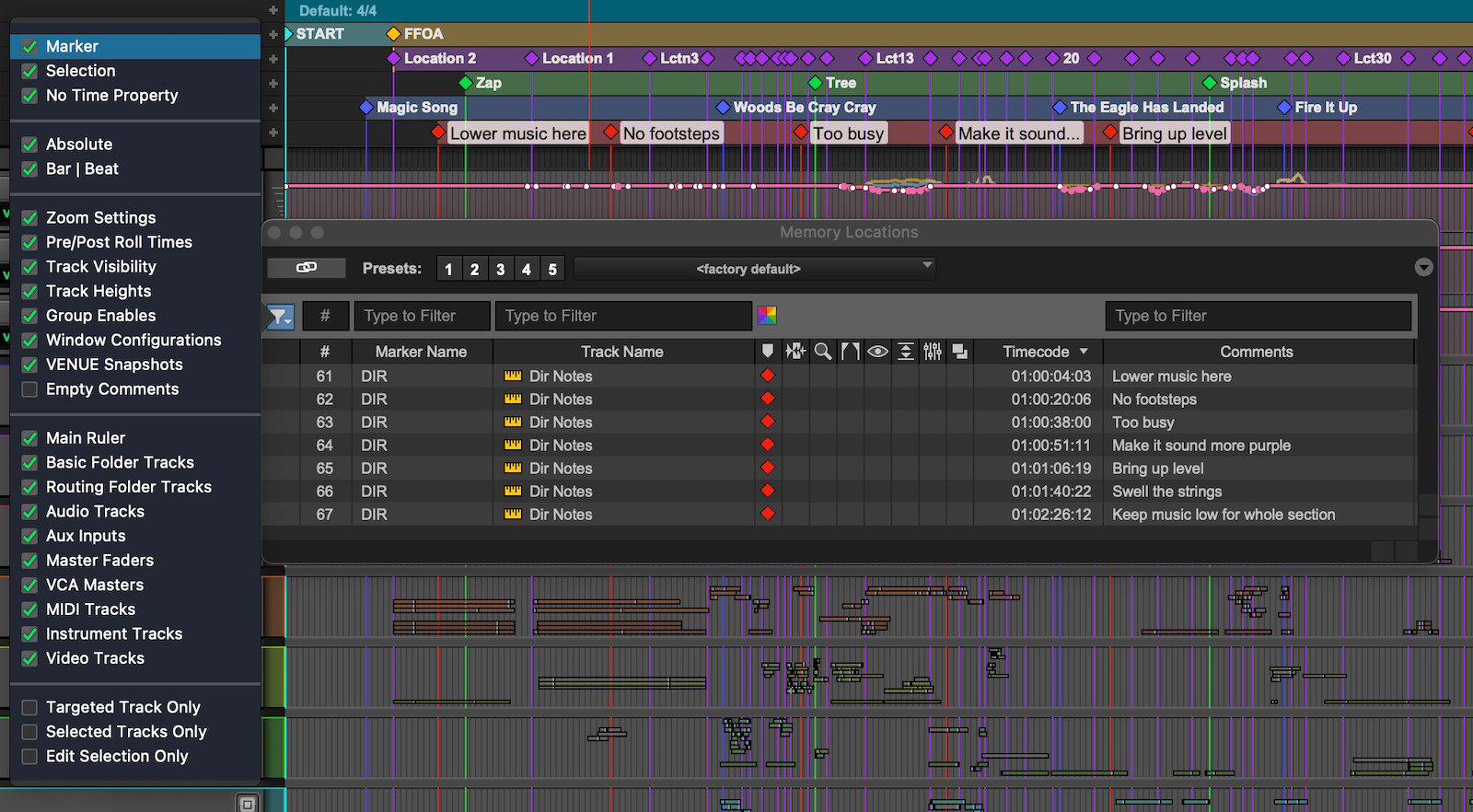Enable Targeted Track Only

[x=29, y=707]
